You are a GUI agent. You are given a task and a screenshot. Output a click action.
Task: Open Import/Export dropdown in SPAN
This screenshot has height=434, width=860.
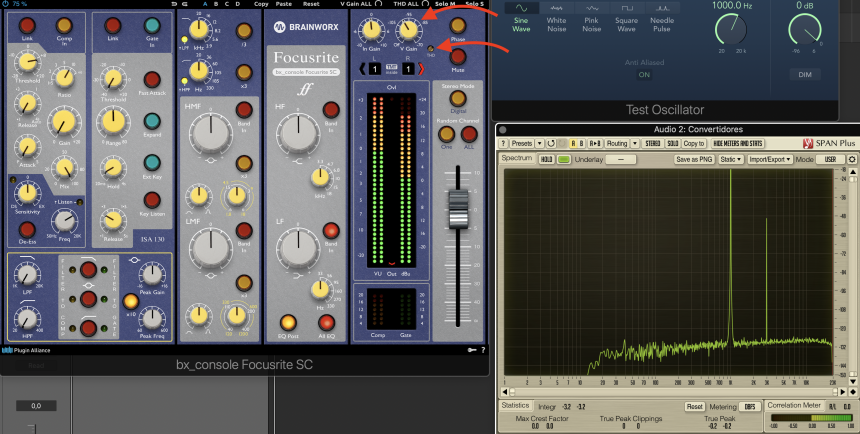click(x=770, y=159)
